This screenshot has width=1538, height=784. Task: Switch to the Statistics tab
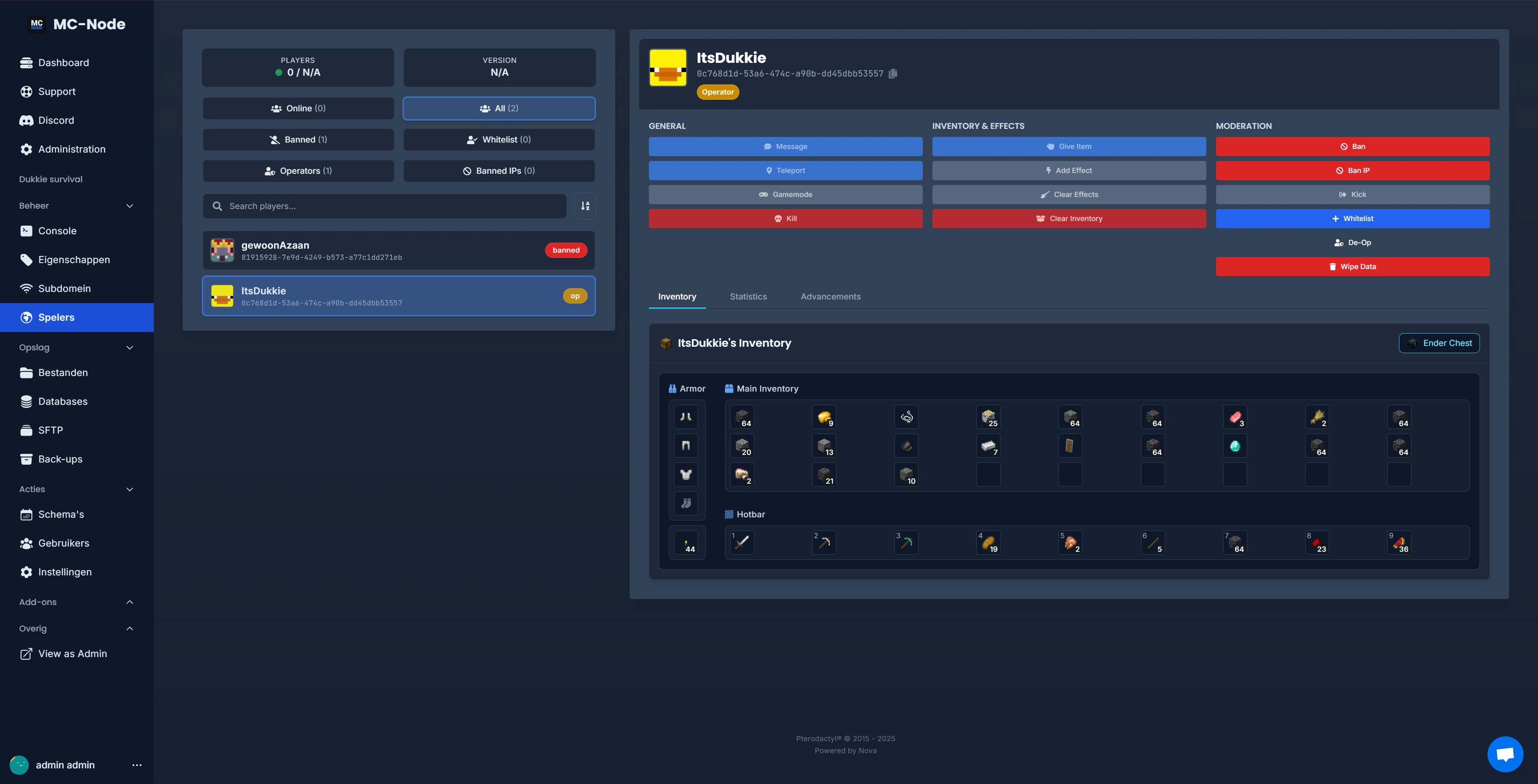748,297
